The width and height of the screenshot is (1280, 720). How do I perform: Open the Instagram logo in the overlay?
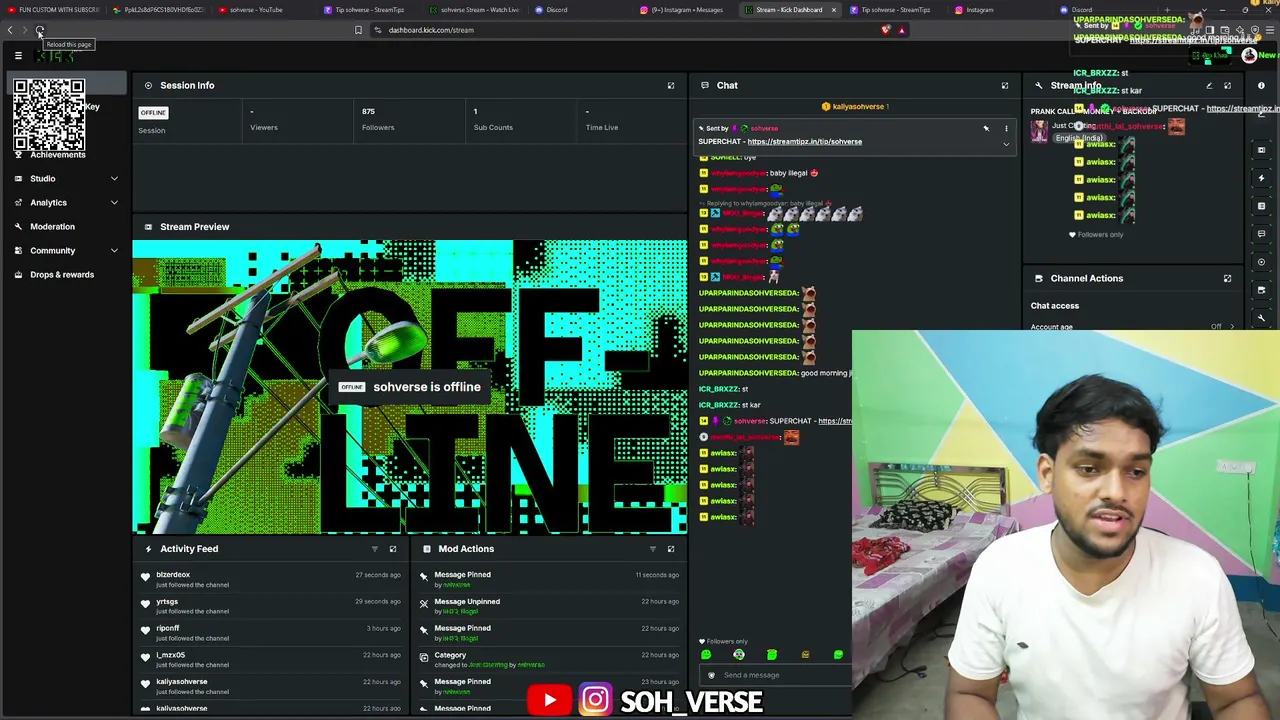click(x=595, y=700)
